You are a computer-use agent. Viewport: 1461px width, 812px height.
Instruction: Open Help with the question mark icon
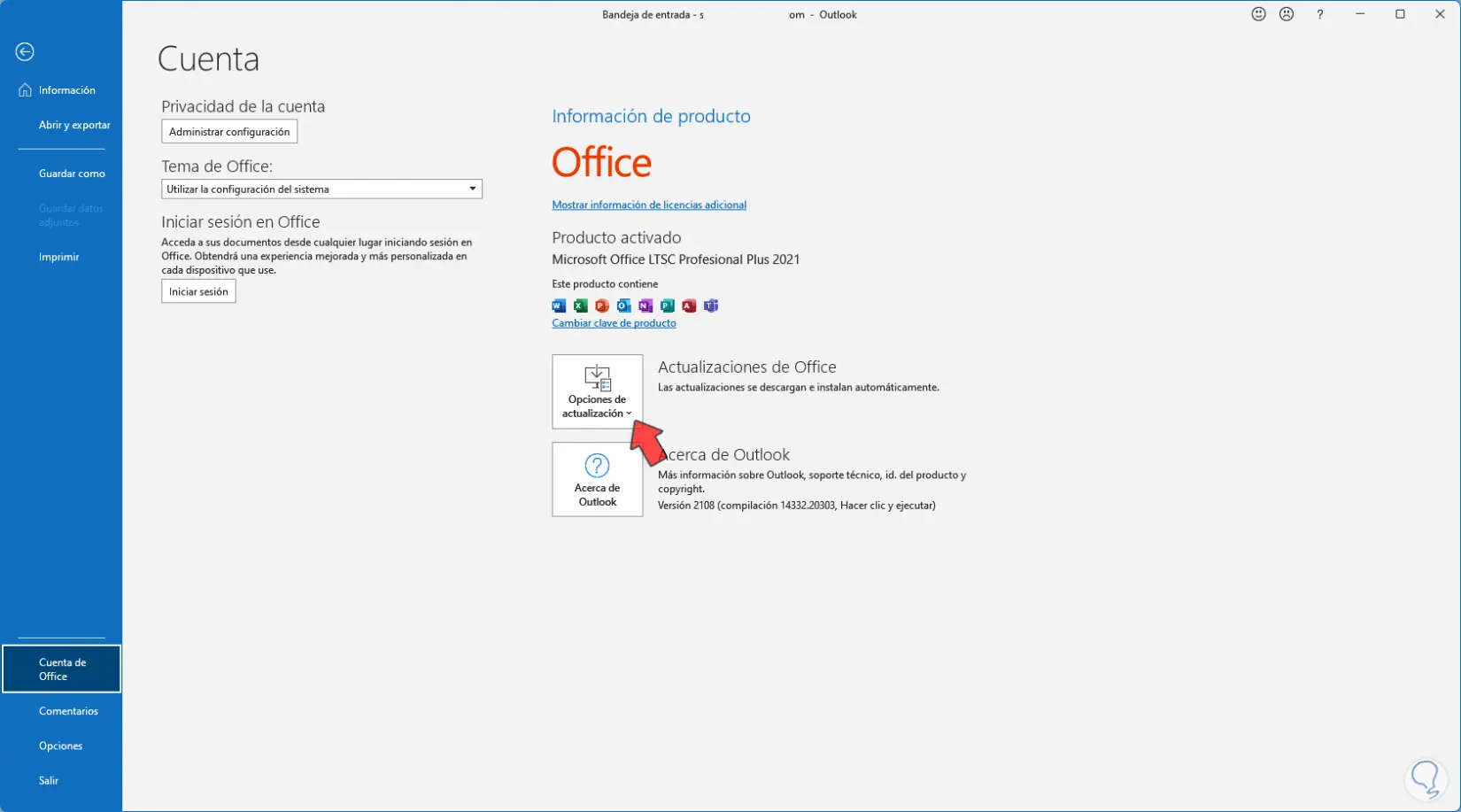1319,14
